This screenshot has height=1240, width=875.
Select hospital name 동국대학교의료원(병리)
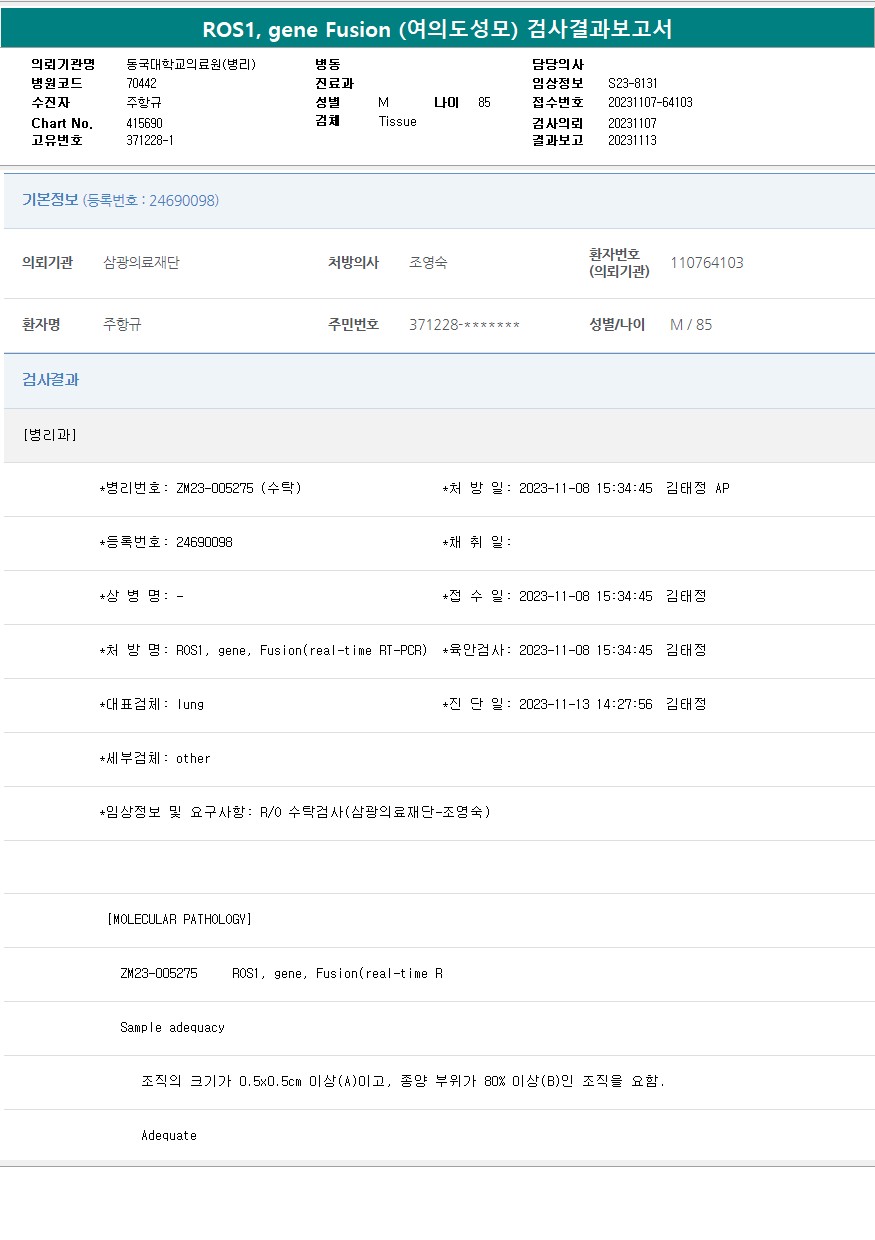[x=191, y=65]
